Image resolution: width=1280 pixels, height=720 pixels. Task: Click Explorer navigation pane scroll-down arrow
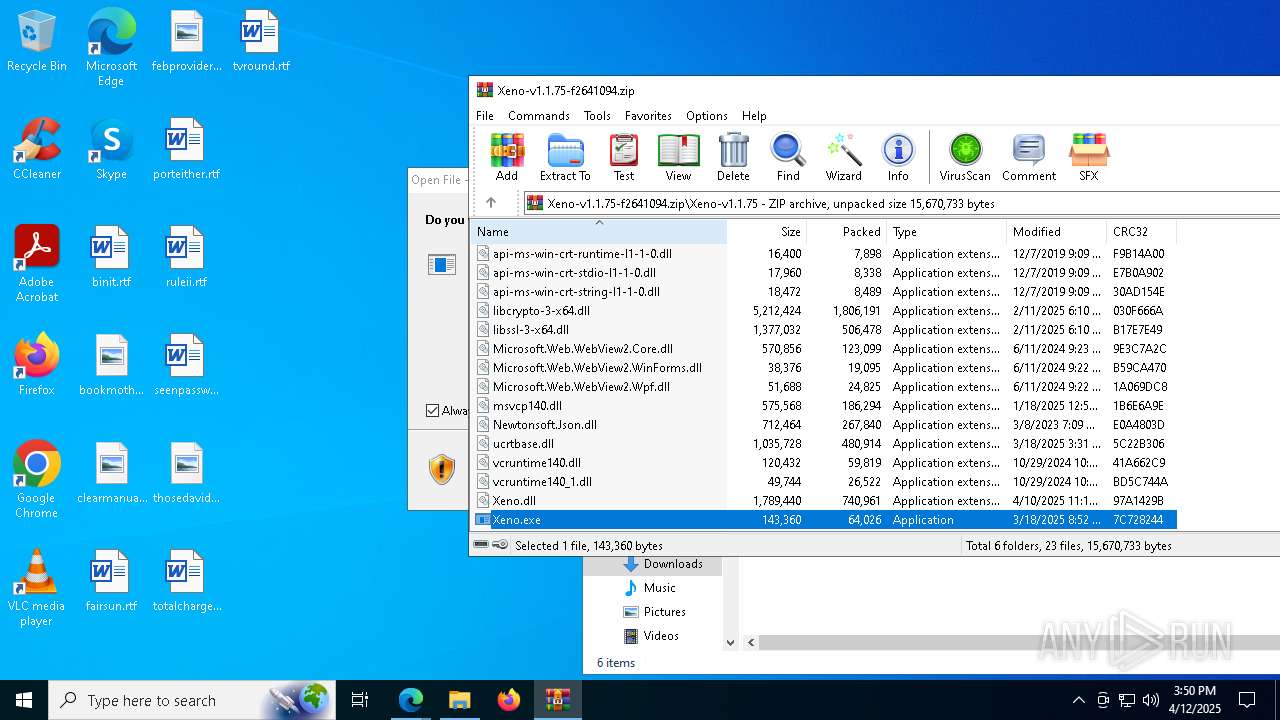[x=730, y=643]
